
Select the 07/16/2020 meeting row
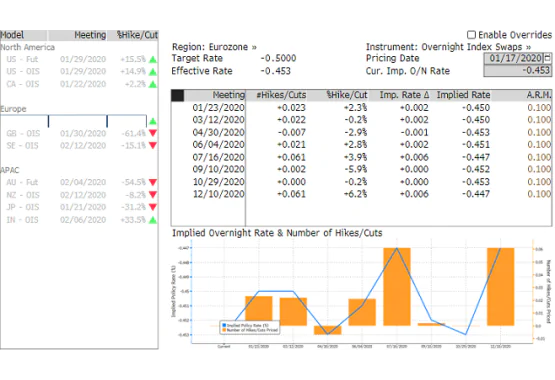362,157
